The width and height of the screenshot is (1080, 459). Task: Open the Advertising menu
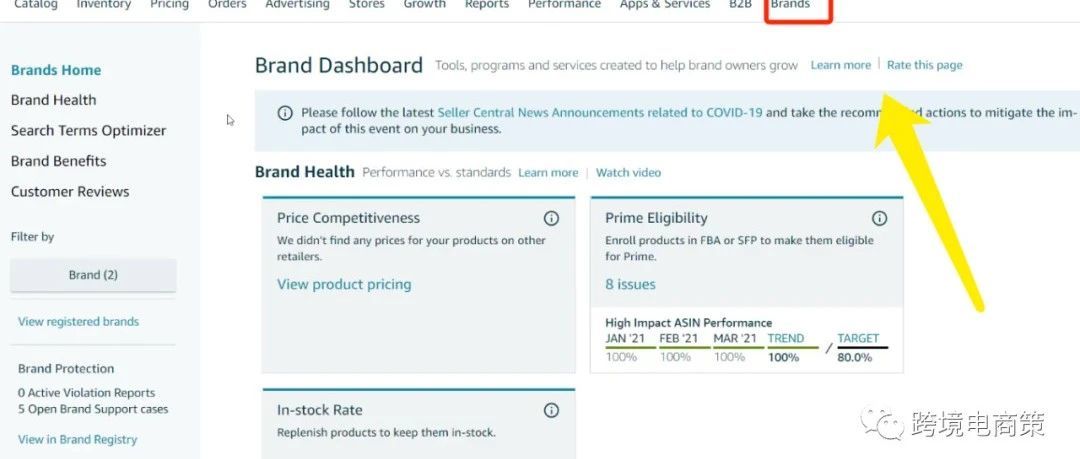[x=297, y=5]
